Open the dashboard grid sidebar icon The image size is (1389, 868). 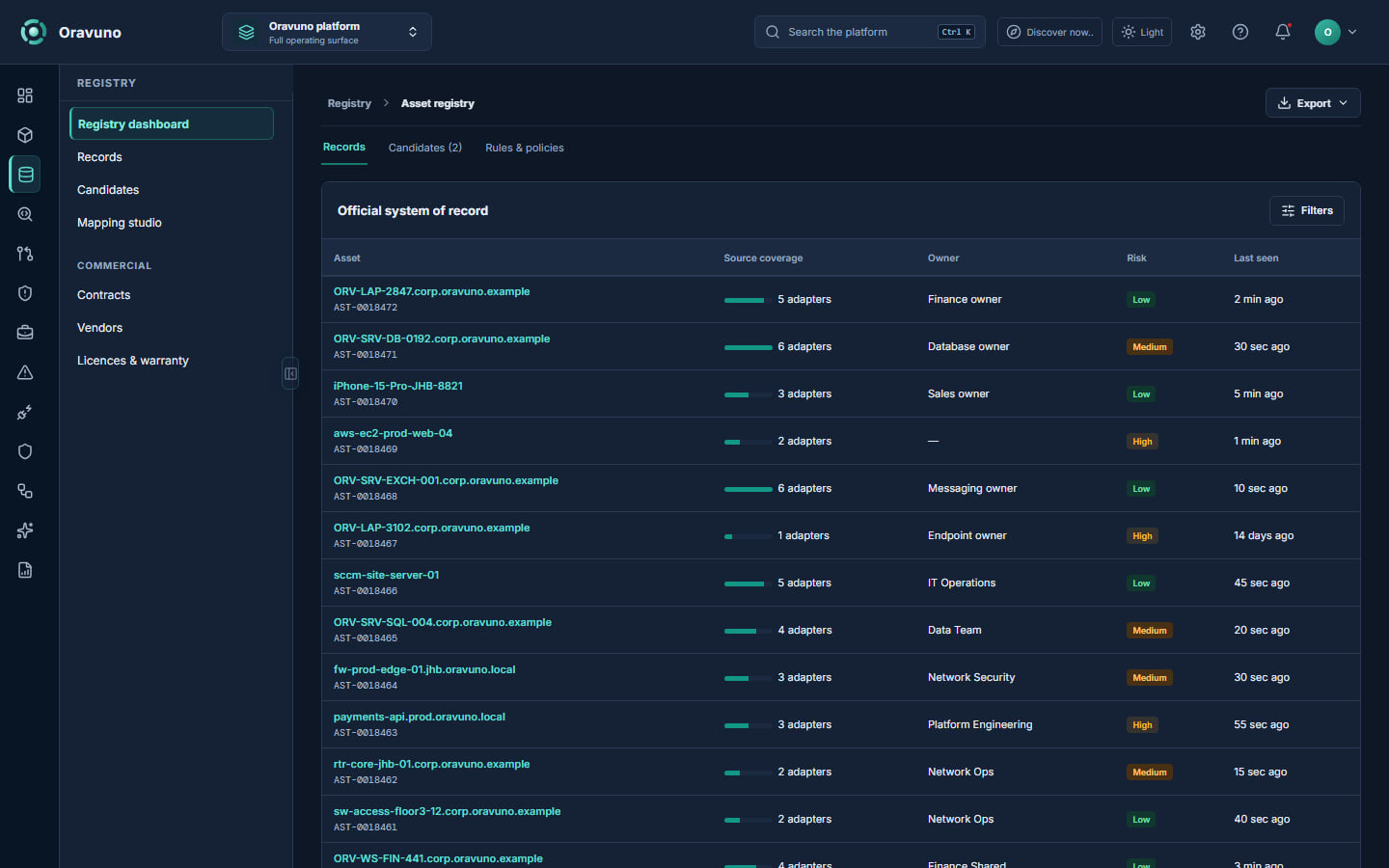point(25,95)
